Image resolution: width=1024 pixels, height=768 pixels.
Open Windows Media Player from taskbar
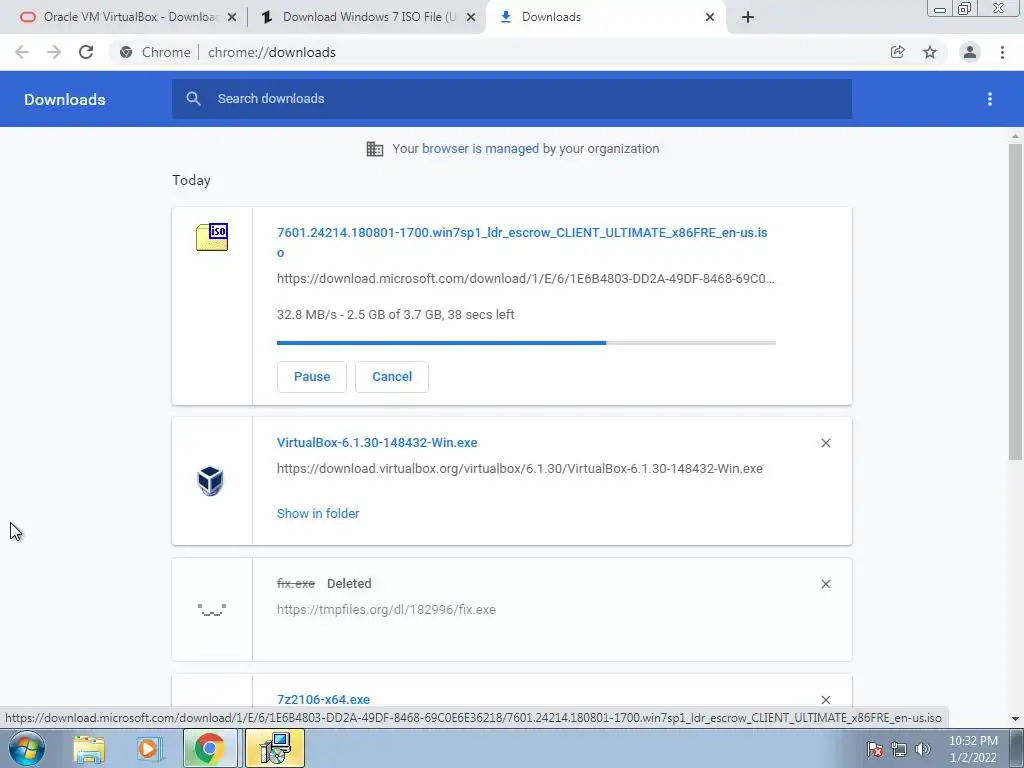(x=150, y=749)
